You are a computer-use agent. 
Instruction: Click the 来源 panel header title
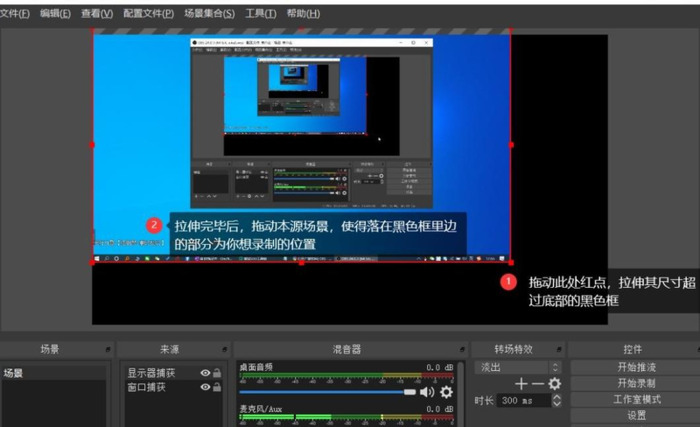170,349
